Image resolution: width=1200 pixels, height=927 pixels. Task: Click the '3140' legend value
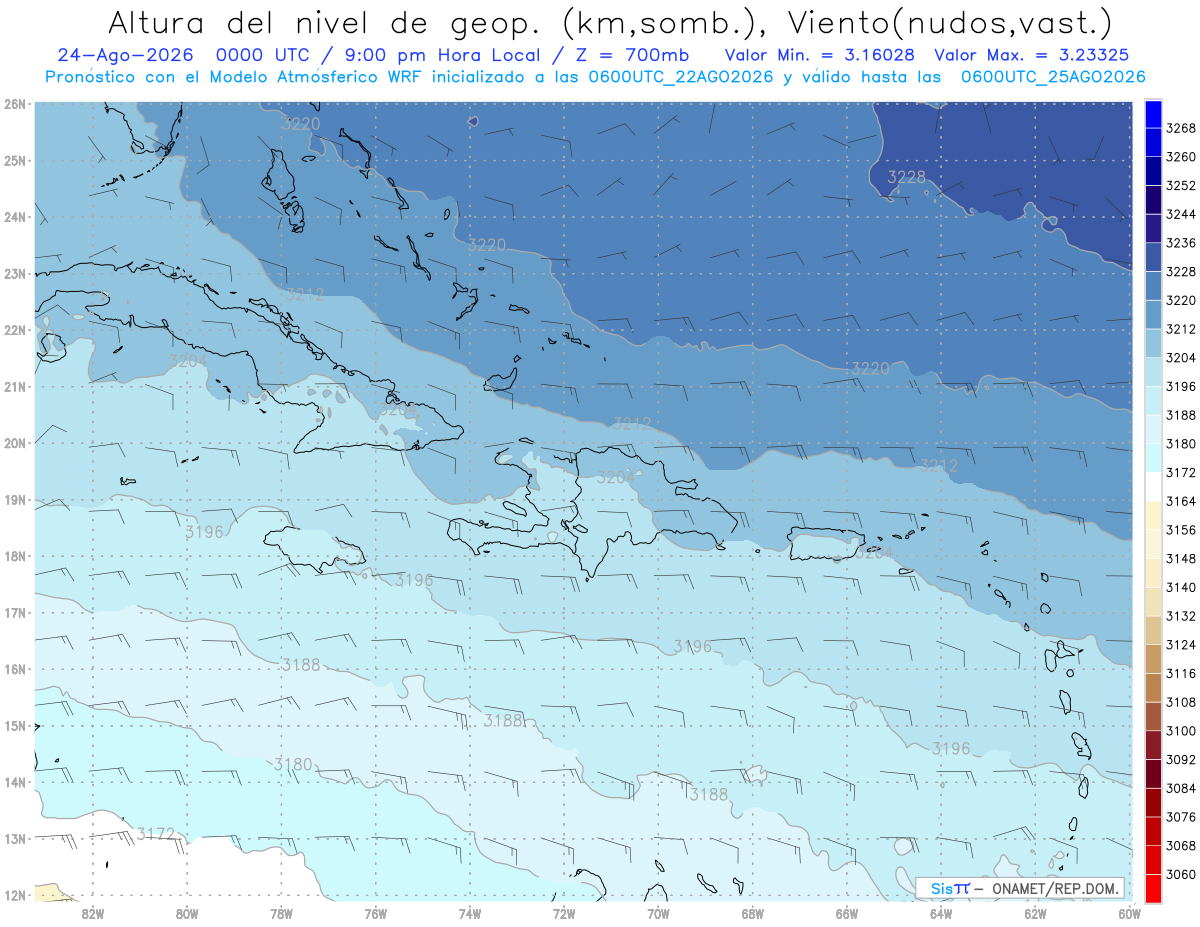pyautogui.click(x=1181, y=587)
